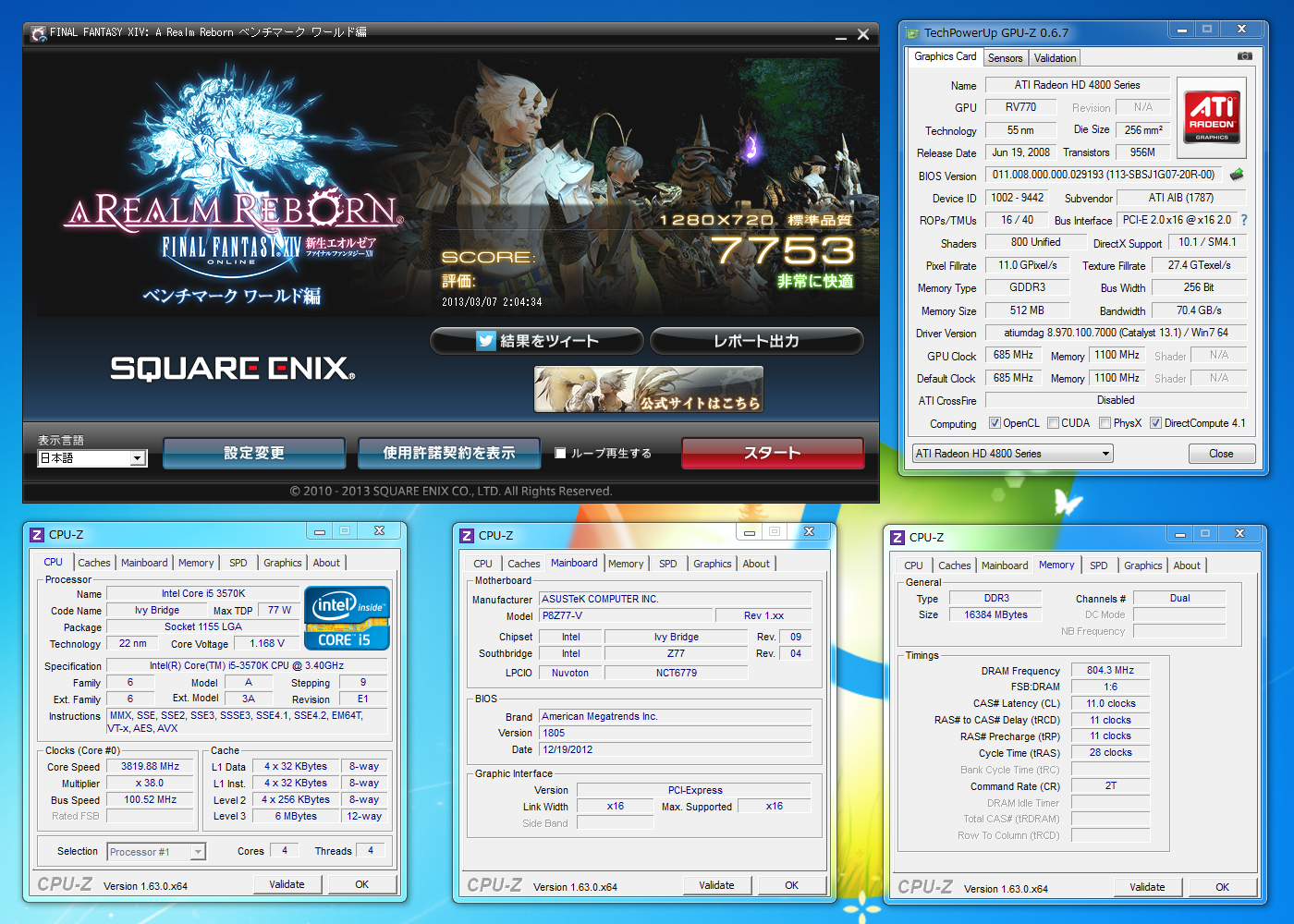This screenshot has height=924, width=1294.
Task: Click the GPU-Z screenshot camera icon
Action: tap(1245, 56)
